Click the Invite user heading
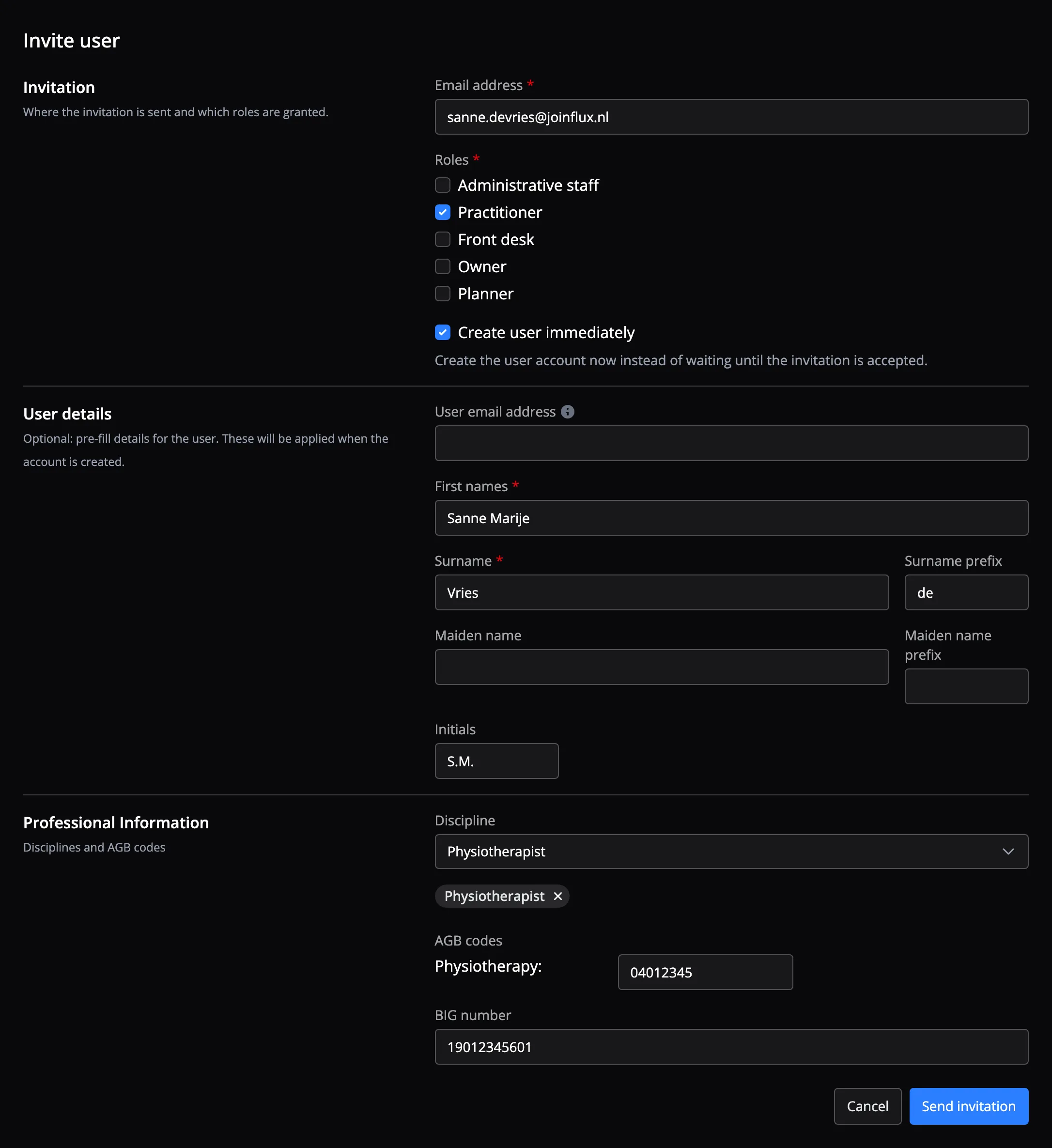The height and width of the screenshot is (1148, 1052). coord(71,40)
